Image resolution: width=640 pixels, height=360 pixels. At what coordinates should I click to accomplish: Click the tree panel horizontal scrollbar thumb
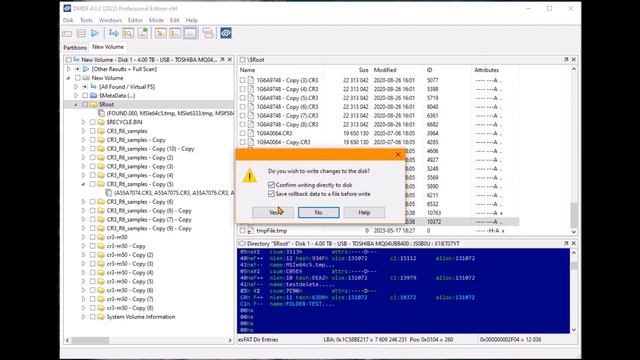pyautogui.click(x=90, y=340)
